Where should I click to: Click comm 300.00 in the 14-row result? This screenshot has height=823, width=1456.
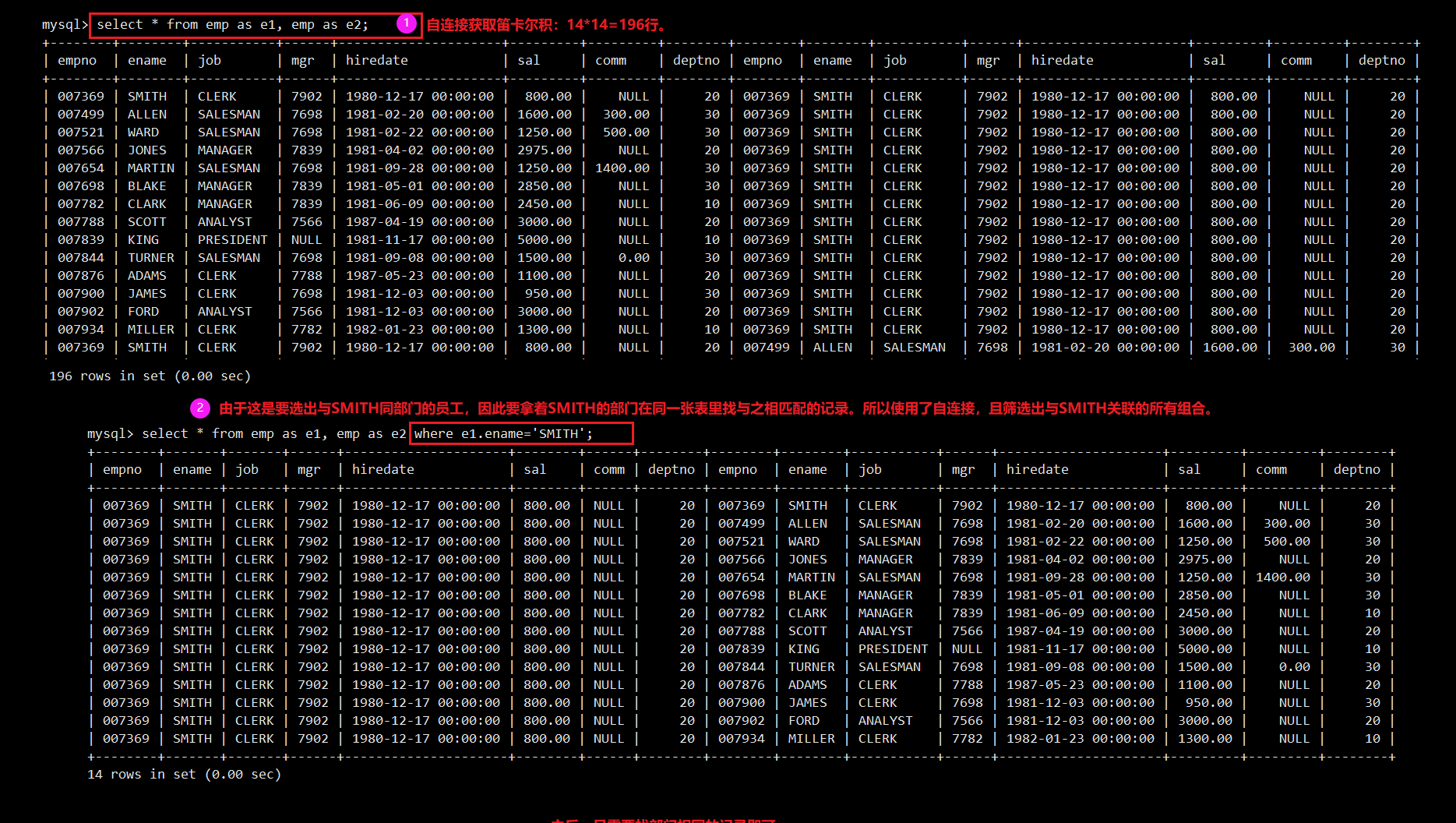[x=1287, y=523]
